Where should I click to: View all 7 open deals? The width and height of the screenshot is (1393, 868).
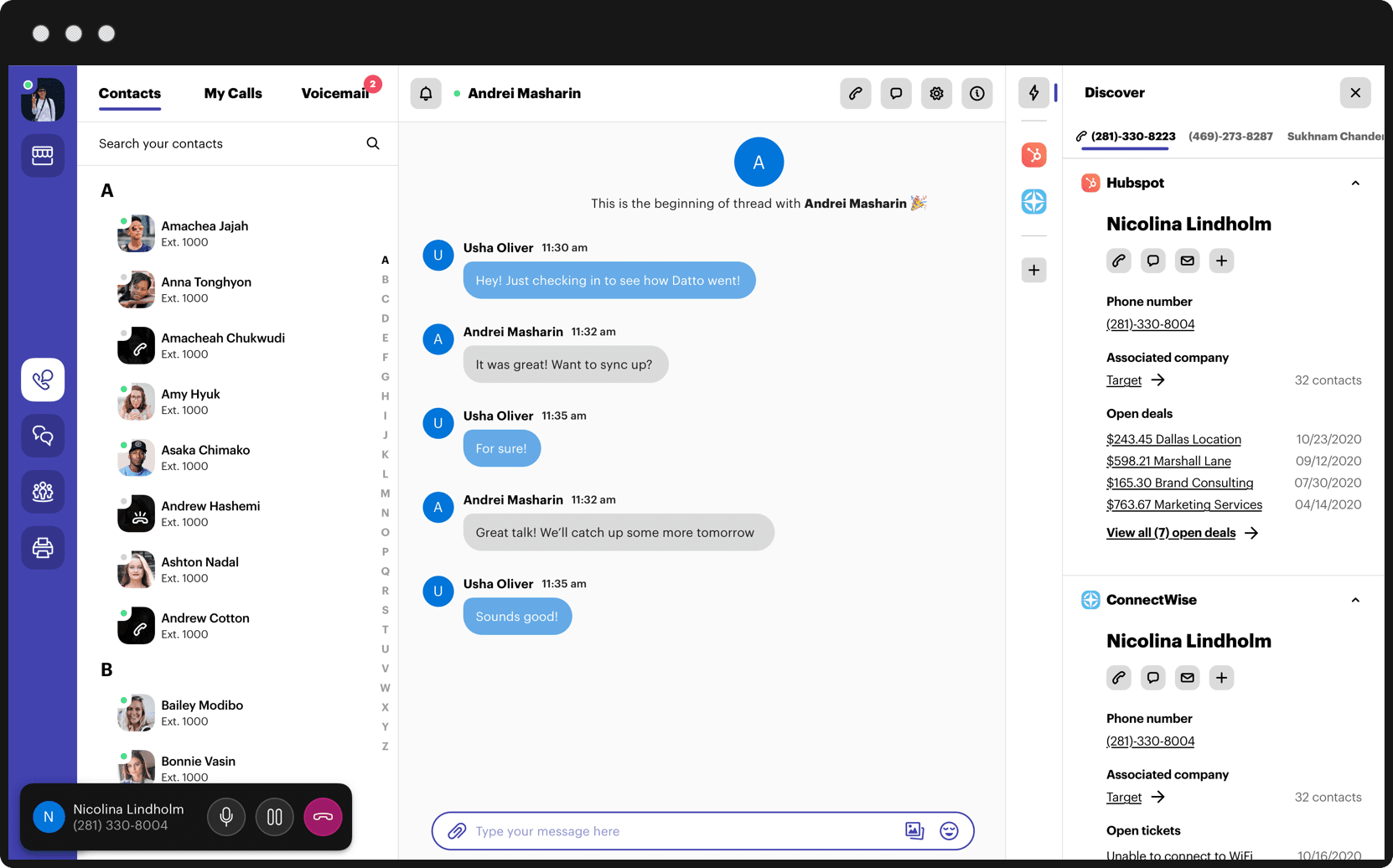coord(1171,532)
